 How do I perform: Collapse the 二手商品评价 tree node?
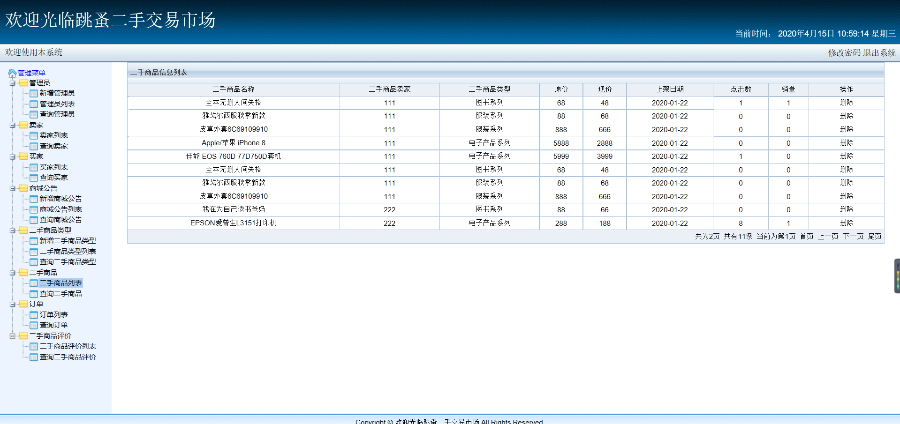coord(12,336)
